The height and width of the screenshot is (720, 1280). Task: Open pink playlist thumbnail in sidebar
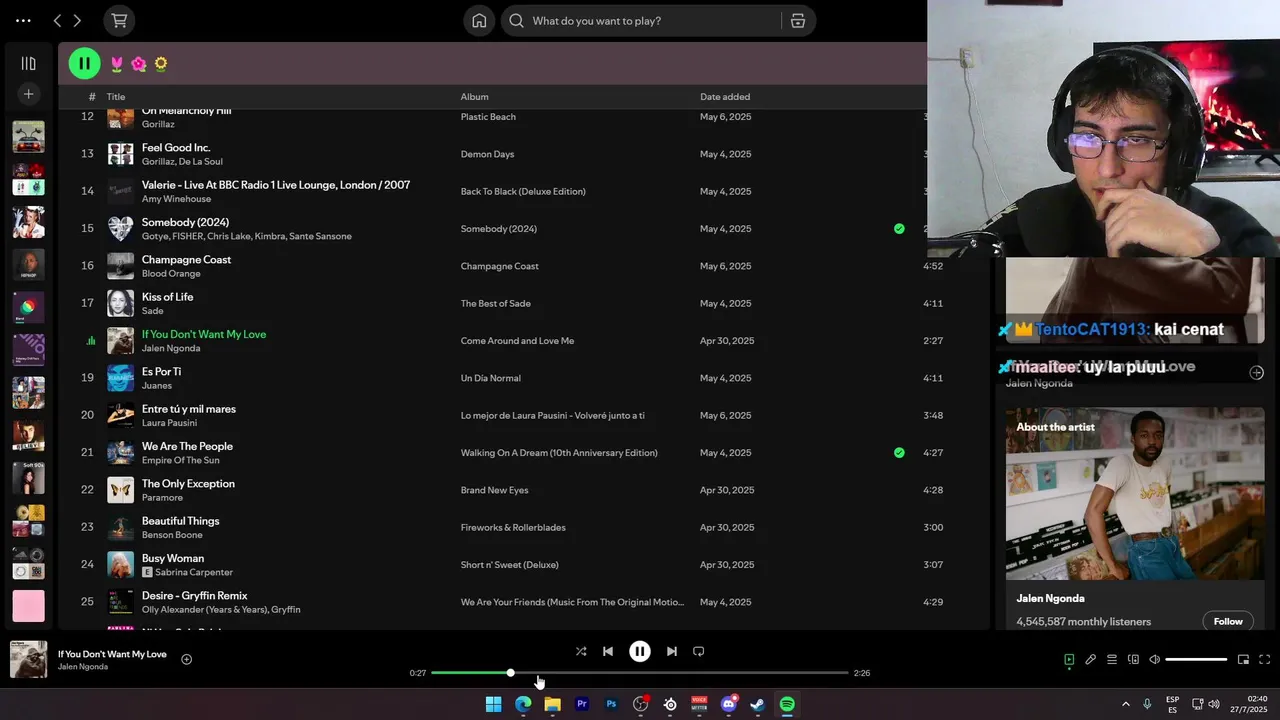pyautogui.click(x=28, y=606)
